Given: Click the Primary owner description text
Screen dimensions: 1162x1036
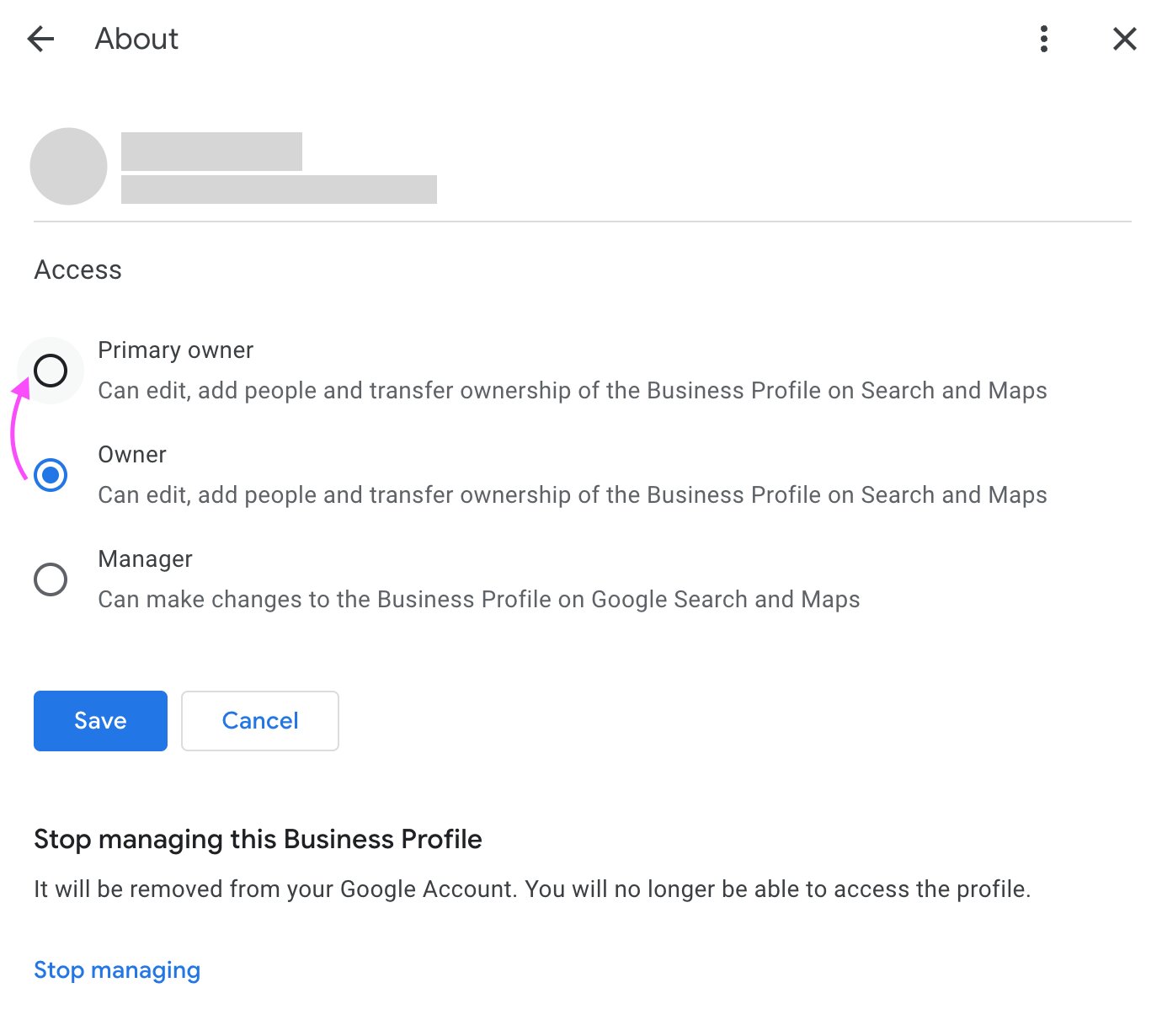Looking at the screenshot, I should click(x=573, y=390).
